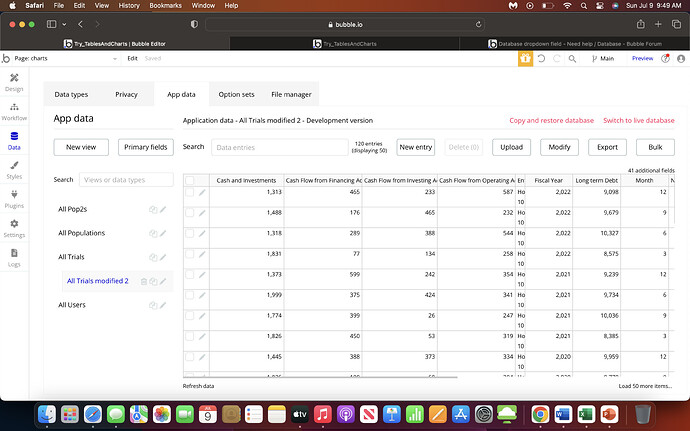The height and width of the screenshot is (431, 690).
Task: Open the History menu in menu bar
Action: (129, 5)
